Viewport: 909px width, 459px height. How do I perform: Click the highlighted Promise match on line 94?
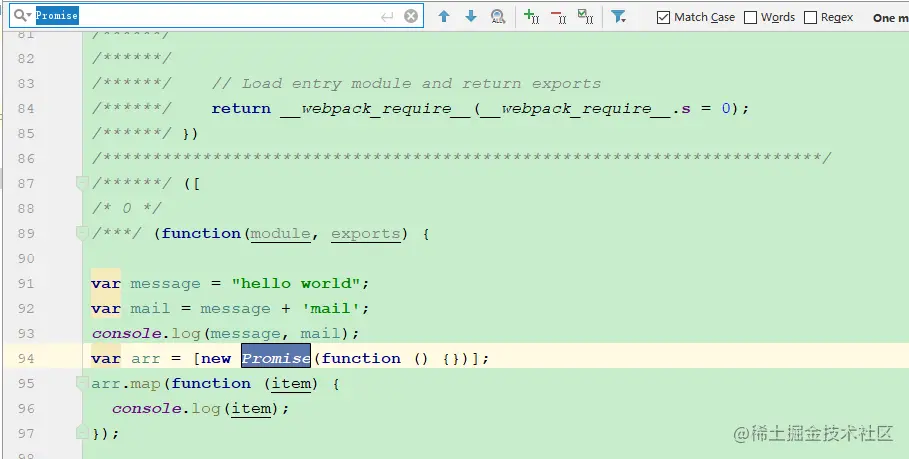coord(276,358)
